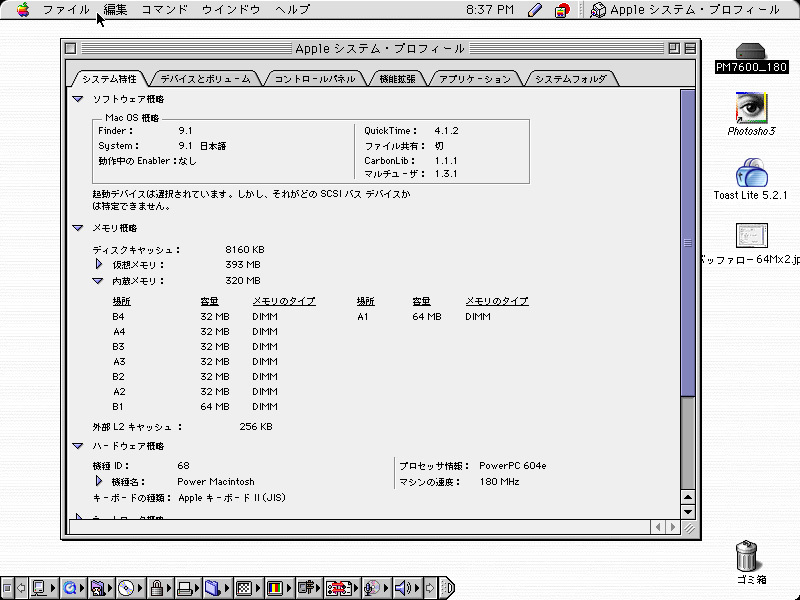The width and height of the screenshot is (800, 600).
Task: Select the バッファロー64Mx2 image file icon
Action: click(x=751, y=244)
